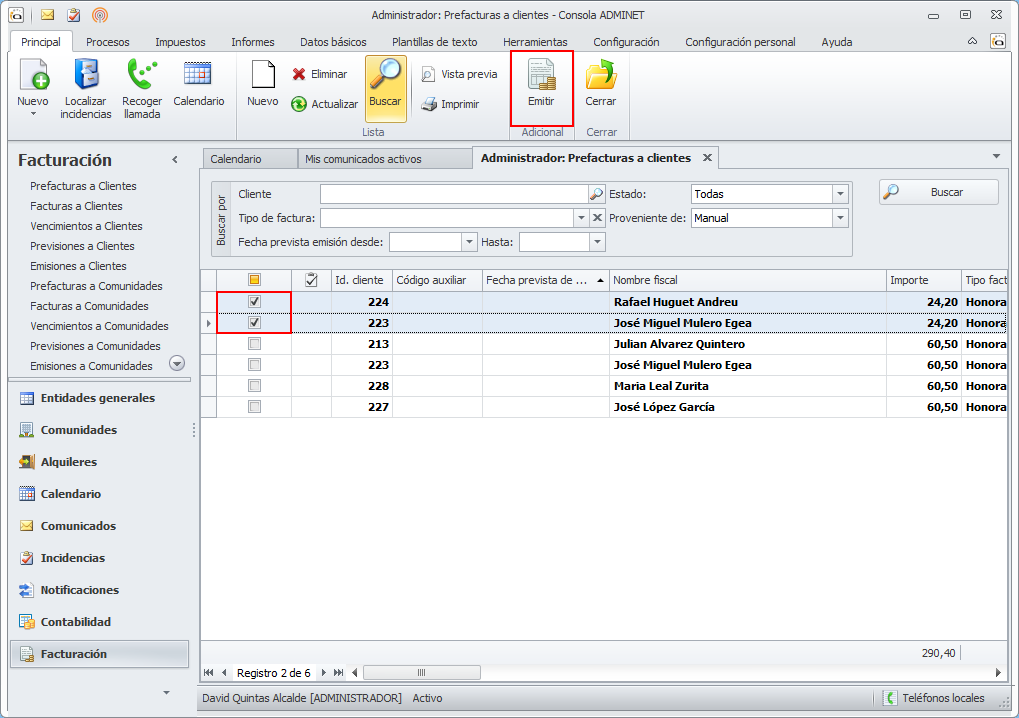This screenshot has height=718, width=1019.
Task: Toggle the select-all checkbox in the grid header
Action: click(x=254, y=280)
